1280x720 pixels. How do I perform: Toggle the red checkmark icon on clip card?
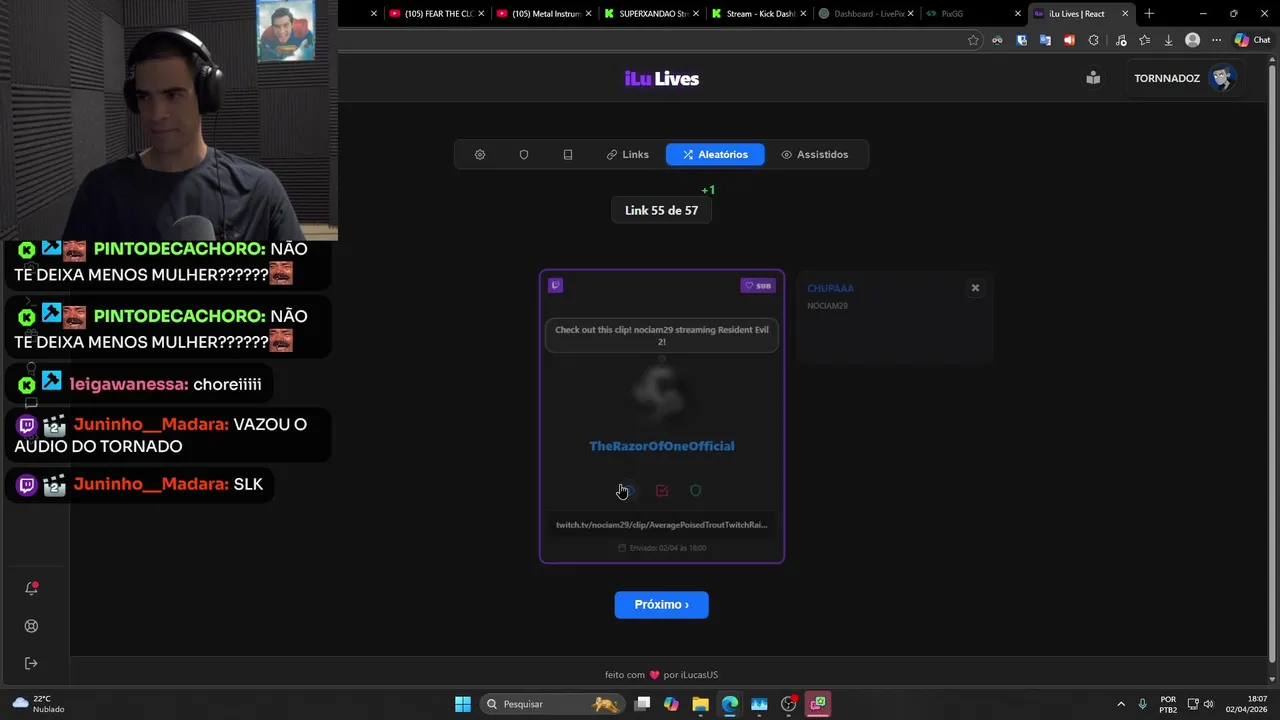[x=662, y=491]
